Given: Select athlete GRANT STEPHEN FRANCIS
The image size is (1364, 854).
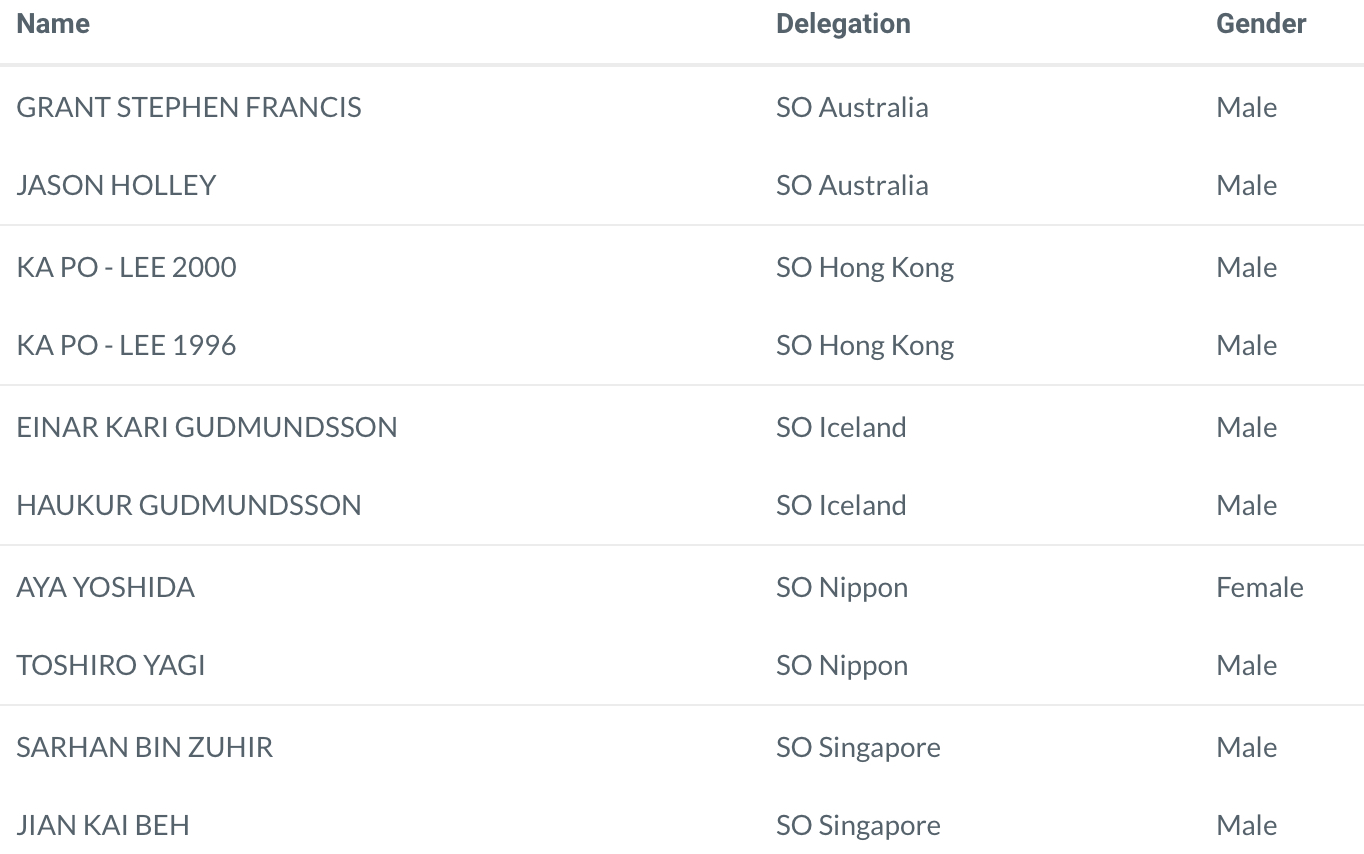Looking at the screenshot, I should tap(189, 107).
